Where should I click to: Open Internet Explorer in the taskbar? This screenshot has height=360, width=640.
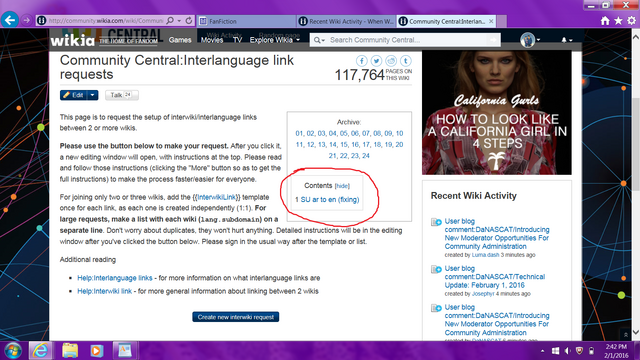coord(40,351)
